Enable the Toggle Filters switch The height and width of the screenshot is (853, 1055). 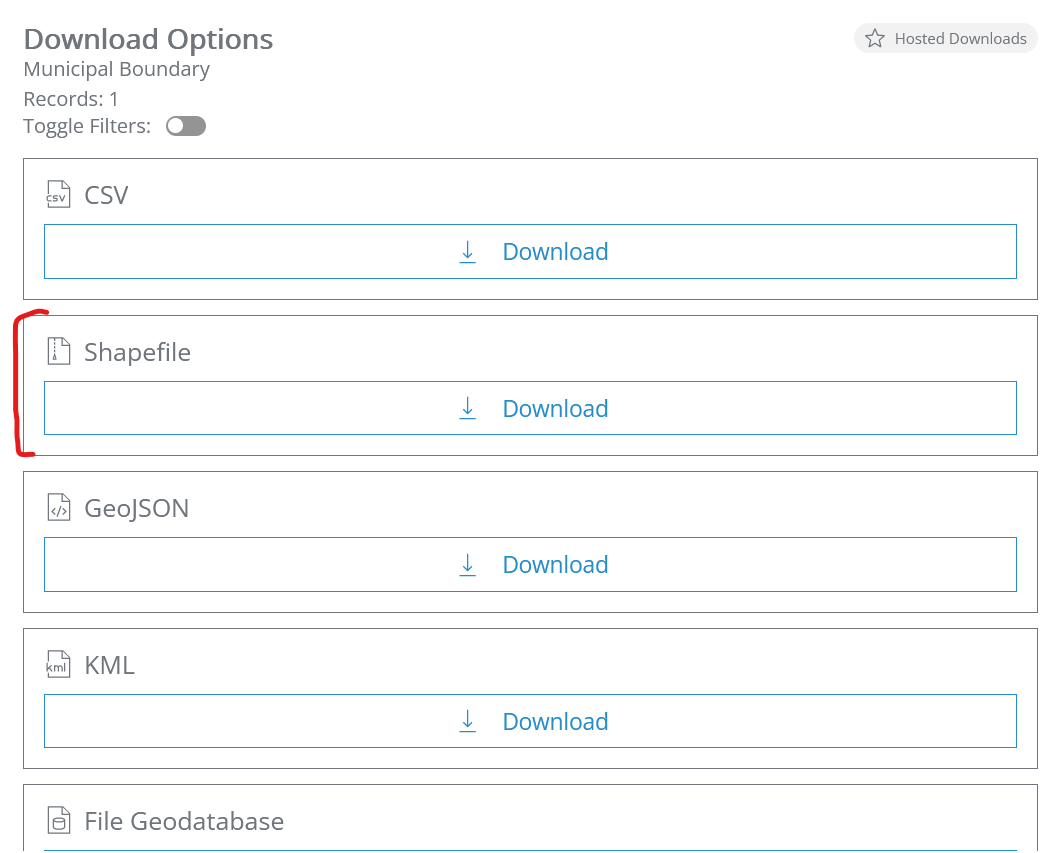click(186, 126)
